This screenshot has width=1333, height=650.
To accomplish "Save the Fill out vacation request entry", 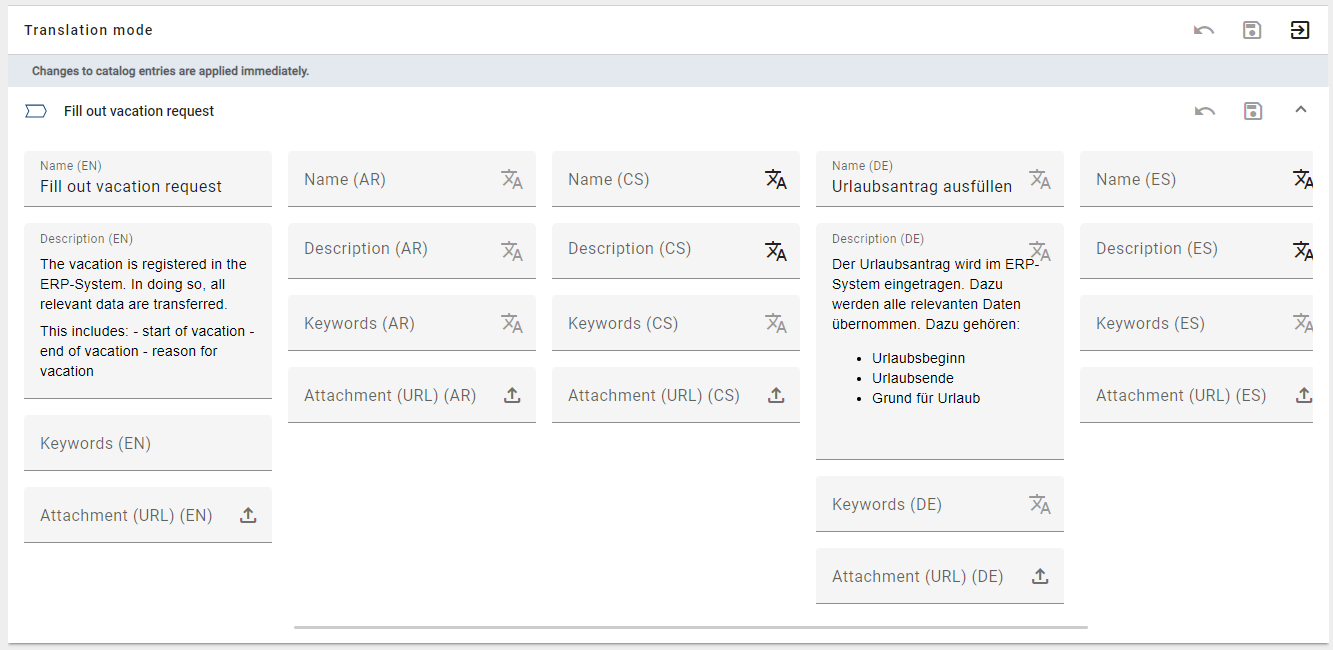I will 1252,110.
